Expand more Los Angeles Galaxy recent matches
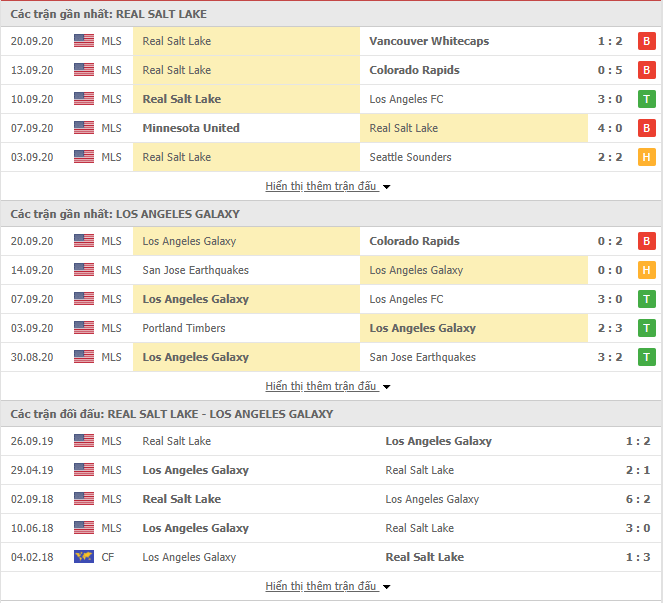The width and height of the screenshot is (663, 603). (x=327, y=386)
